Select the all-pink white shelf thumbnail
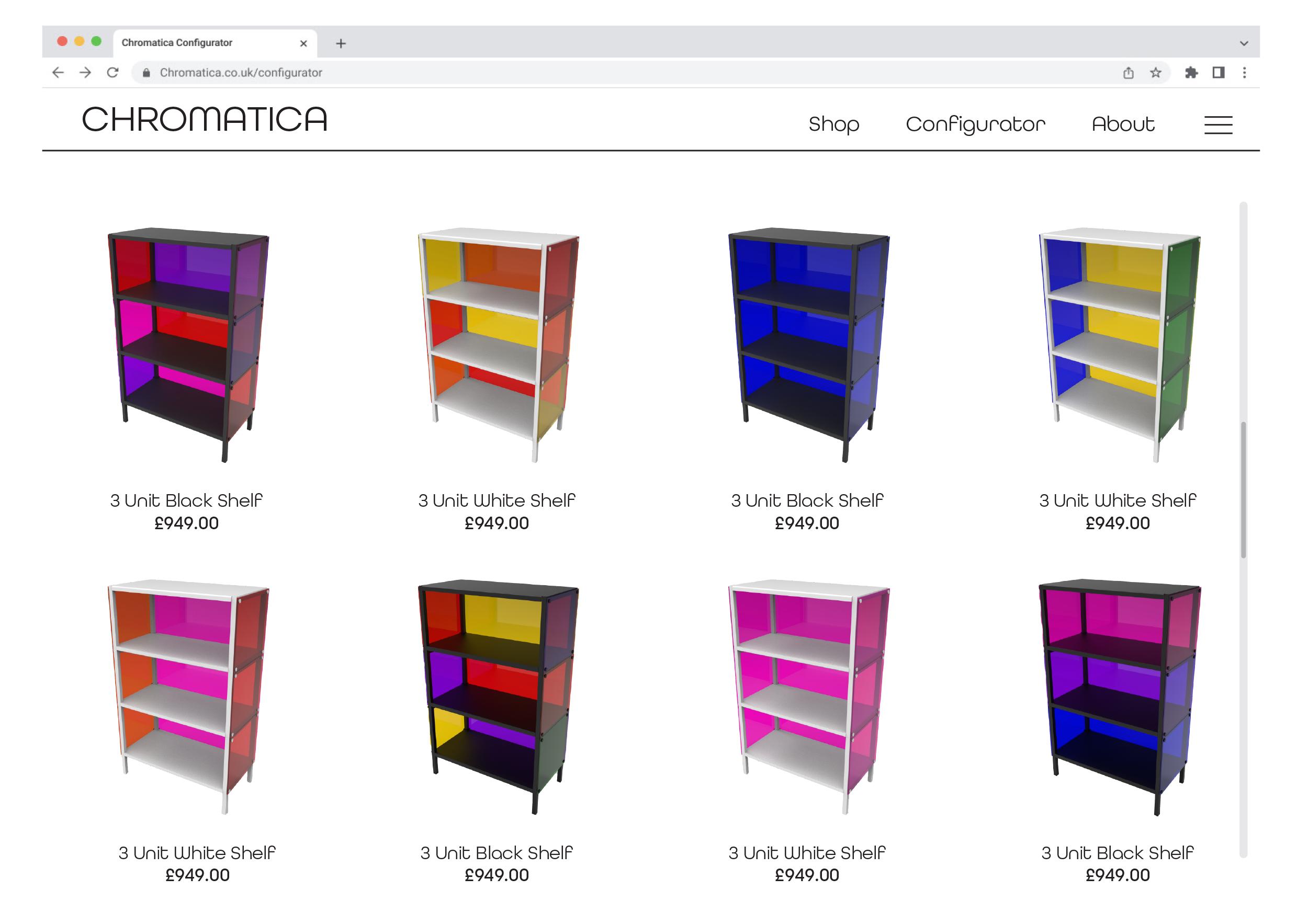Screen dimensions: 1308x924 pyautogui.click(x=809, y=698)
